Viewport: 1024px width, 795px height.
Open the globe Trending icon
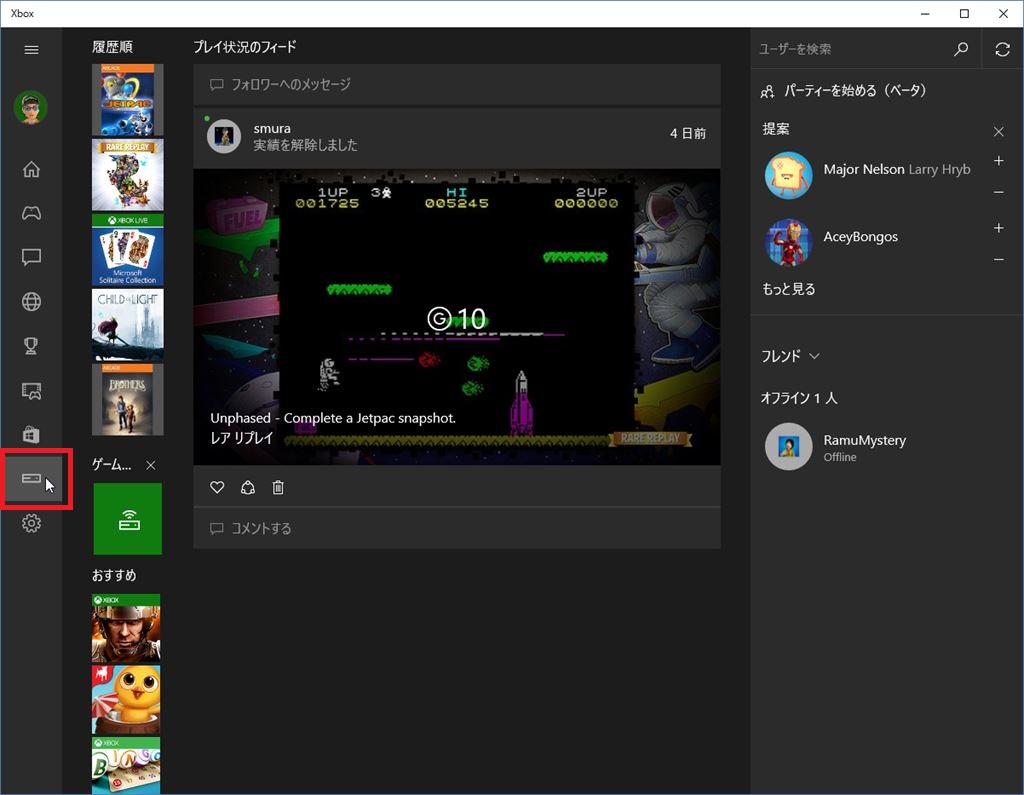click(31, 301)
